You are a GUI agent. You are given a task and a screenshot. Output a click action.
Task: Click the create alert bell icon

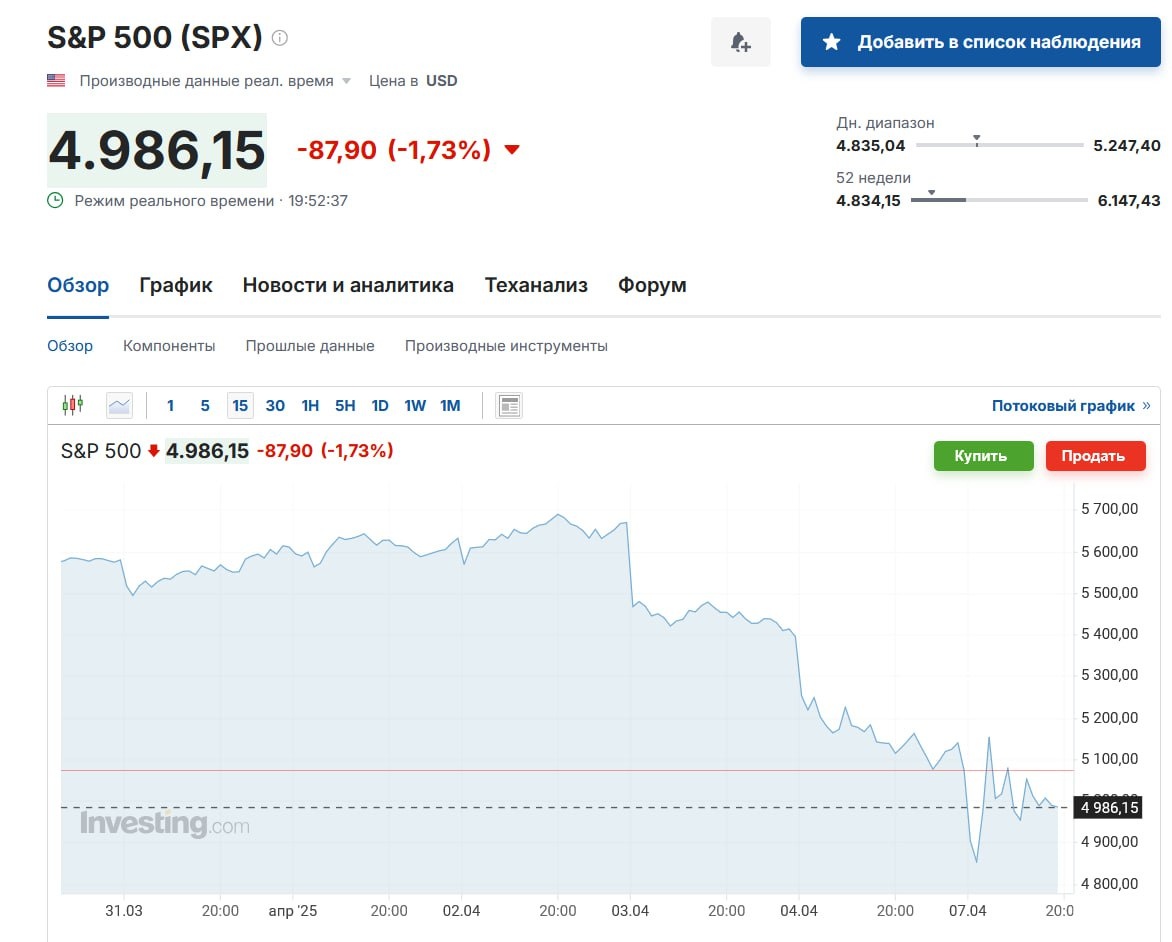(x=740, y=42)
